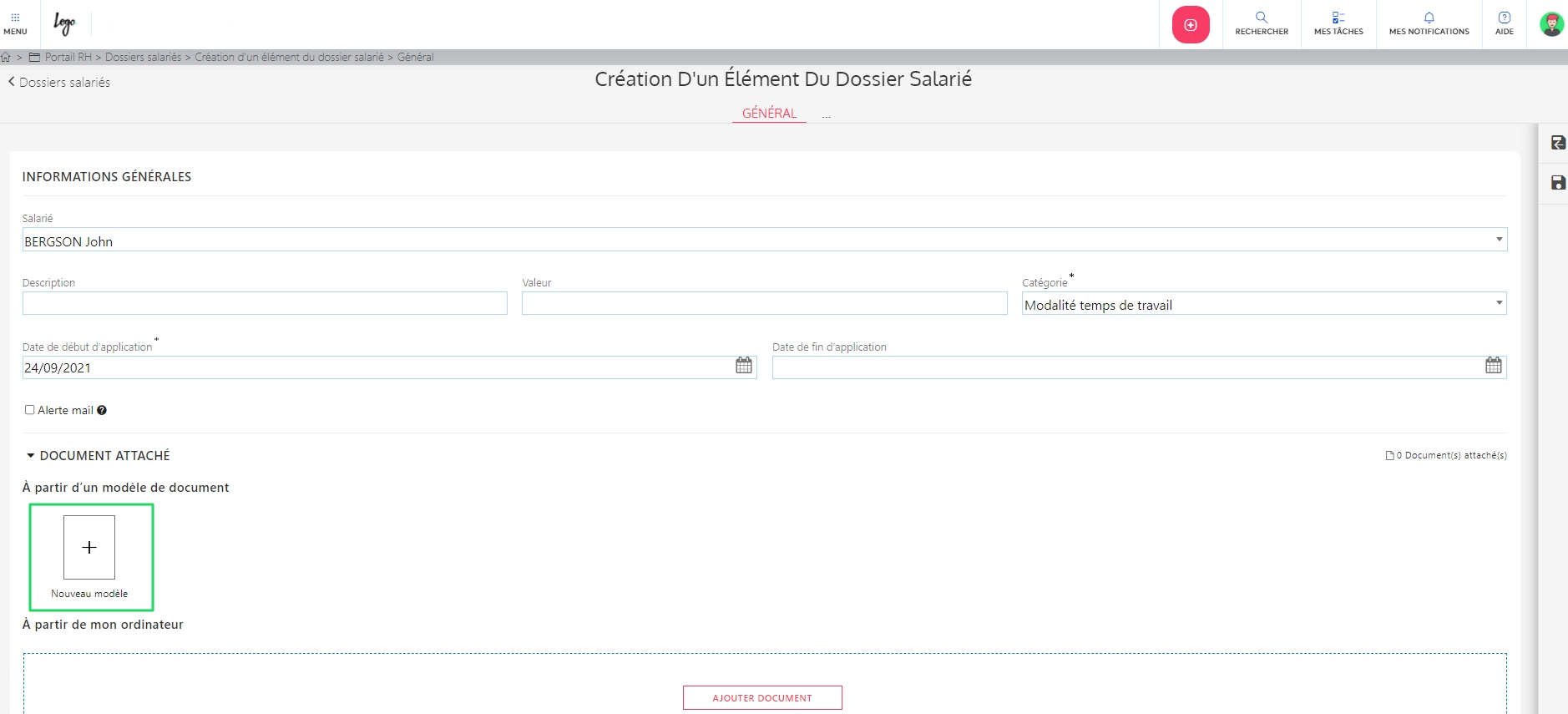The width and height of the screenshot is (1568, 714).
Task: Enable the Alerte mail checkbox
Action: (30, 410)
